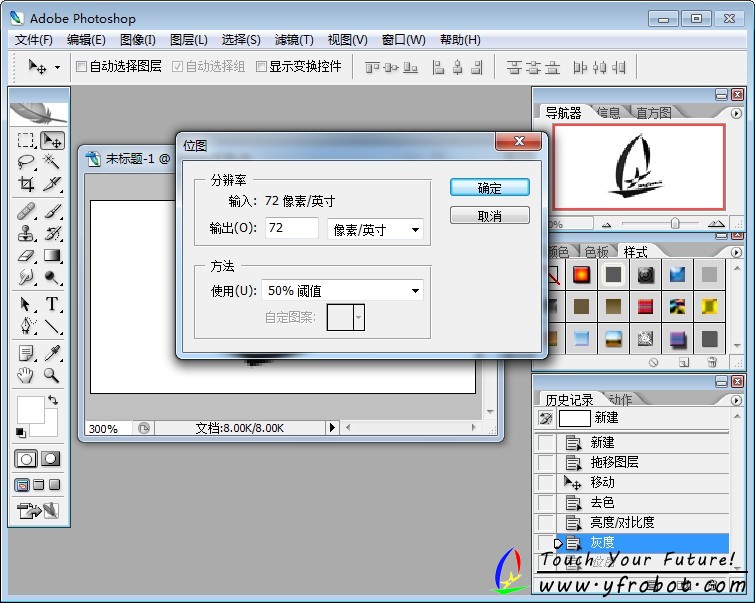Screen dimensions: 755x603
Task: Open the 图像(I) menu
Action: tap(138, 39)
